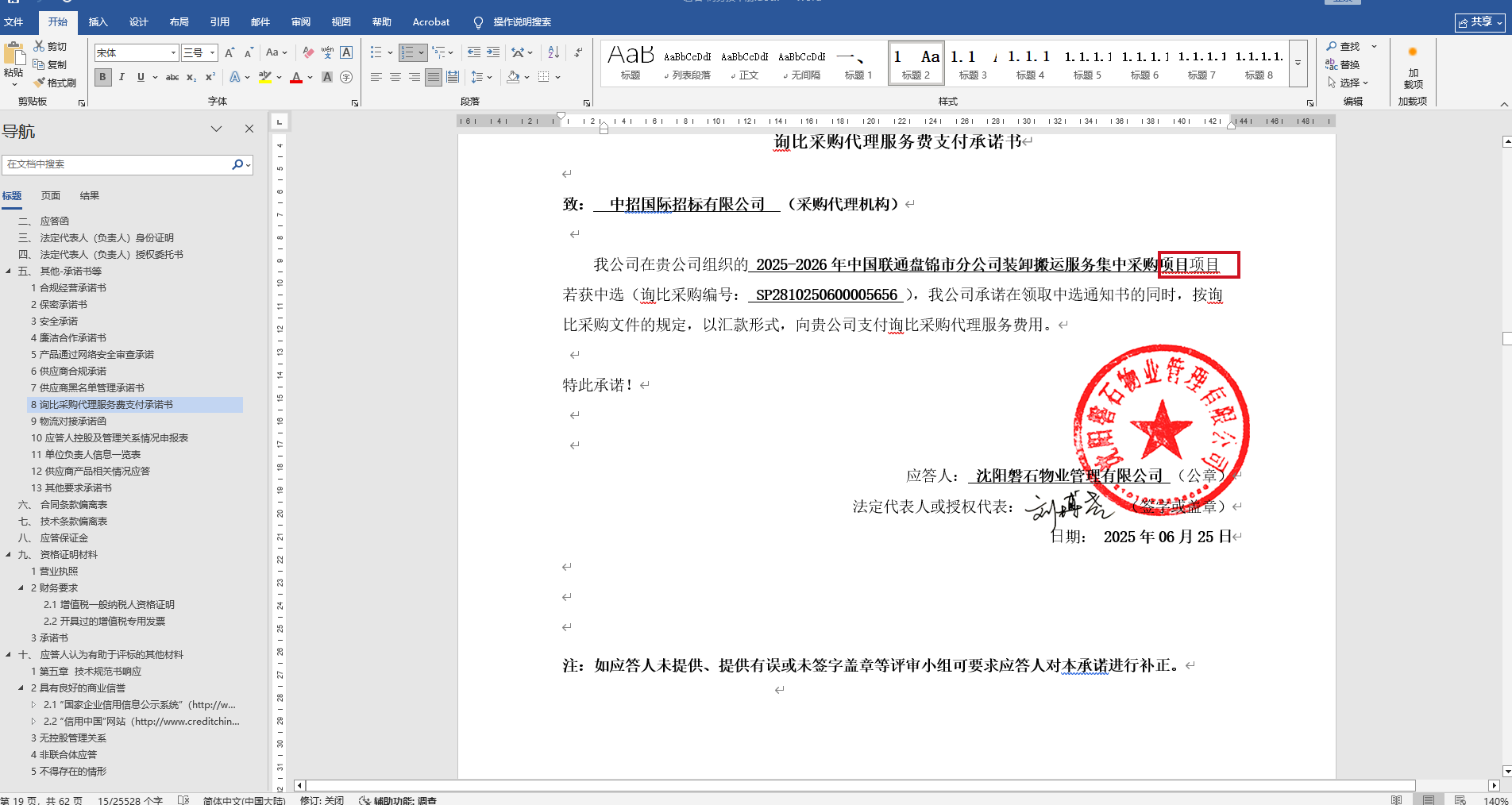Apply the enclosed character (字) tool
The image size is (1512, 805).
[346, 77]
